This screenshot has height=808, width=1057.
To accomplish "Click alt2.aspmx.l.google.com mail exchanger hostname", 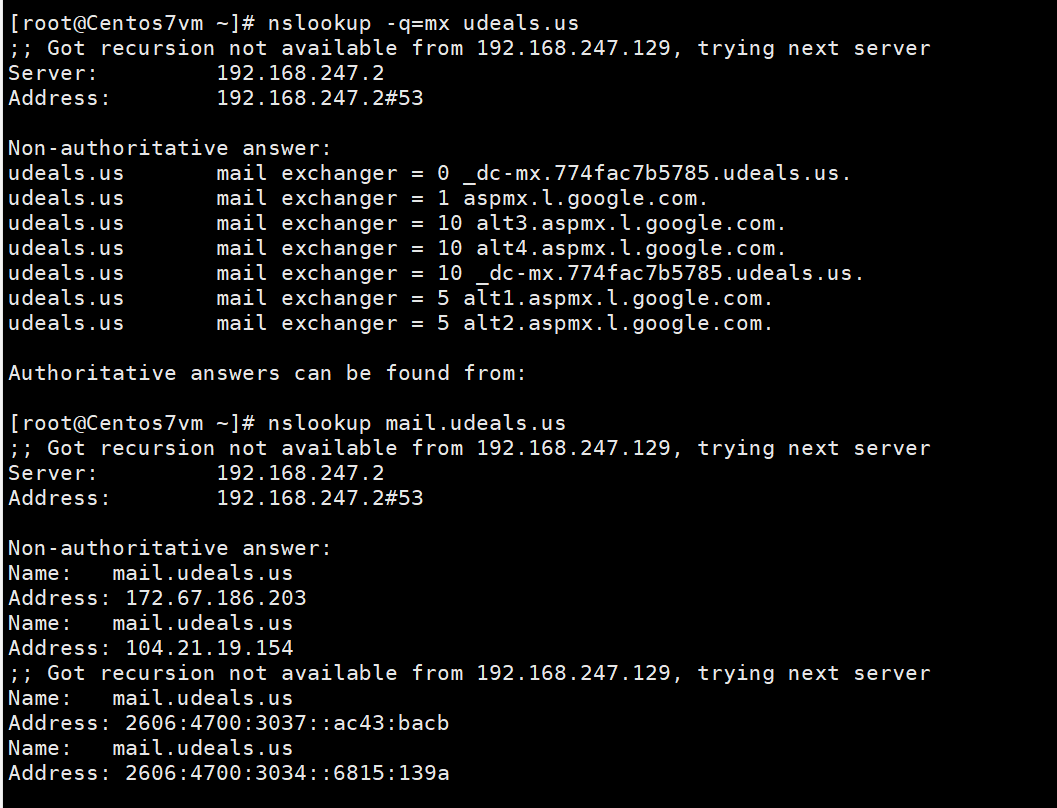I will pyautogui.click(x=618, y=323).
